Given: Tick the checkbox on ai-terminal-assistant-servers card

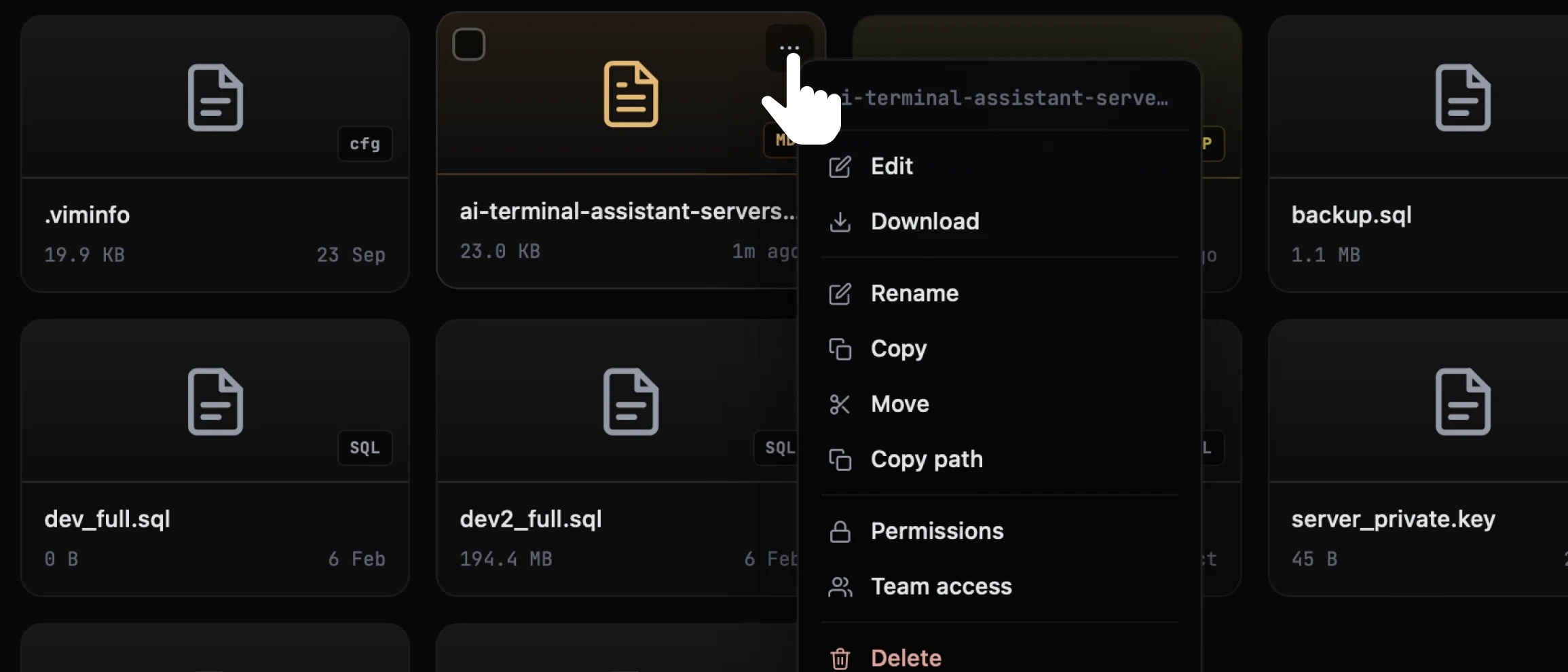Looking at the screenshot, I should (x=469, y=44).
